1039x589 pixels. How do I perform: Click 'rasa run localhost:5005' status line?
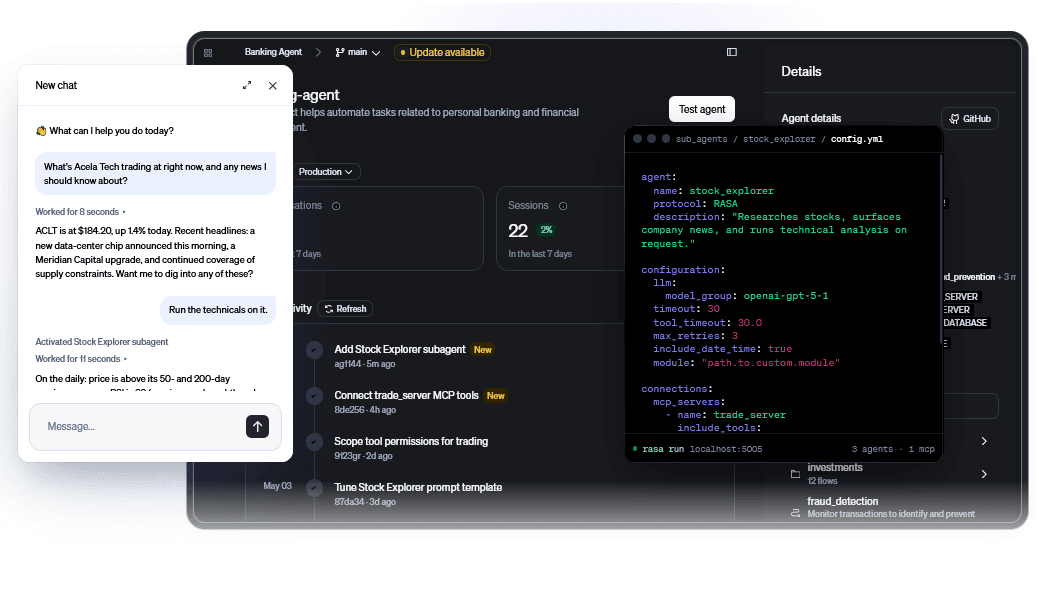tap(698, 449)
